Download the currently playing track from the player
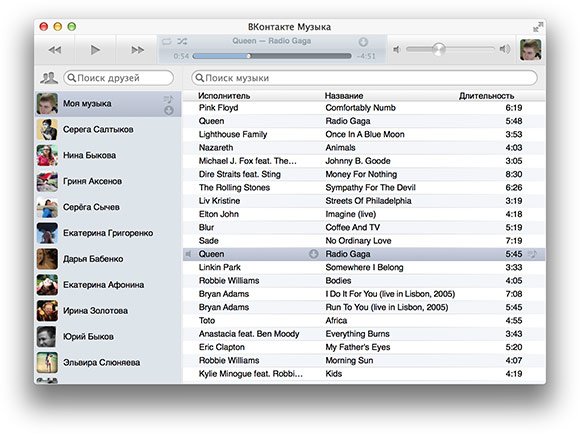The height and width of the screenshot is (434, 580). click(363, 42)
